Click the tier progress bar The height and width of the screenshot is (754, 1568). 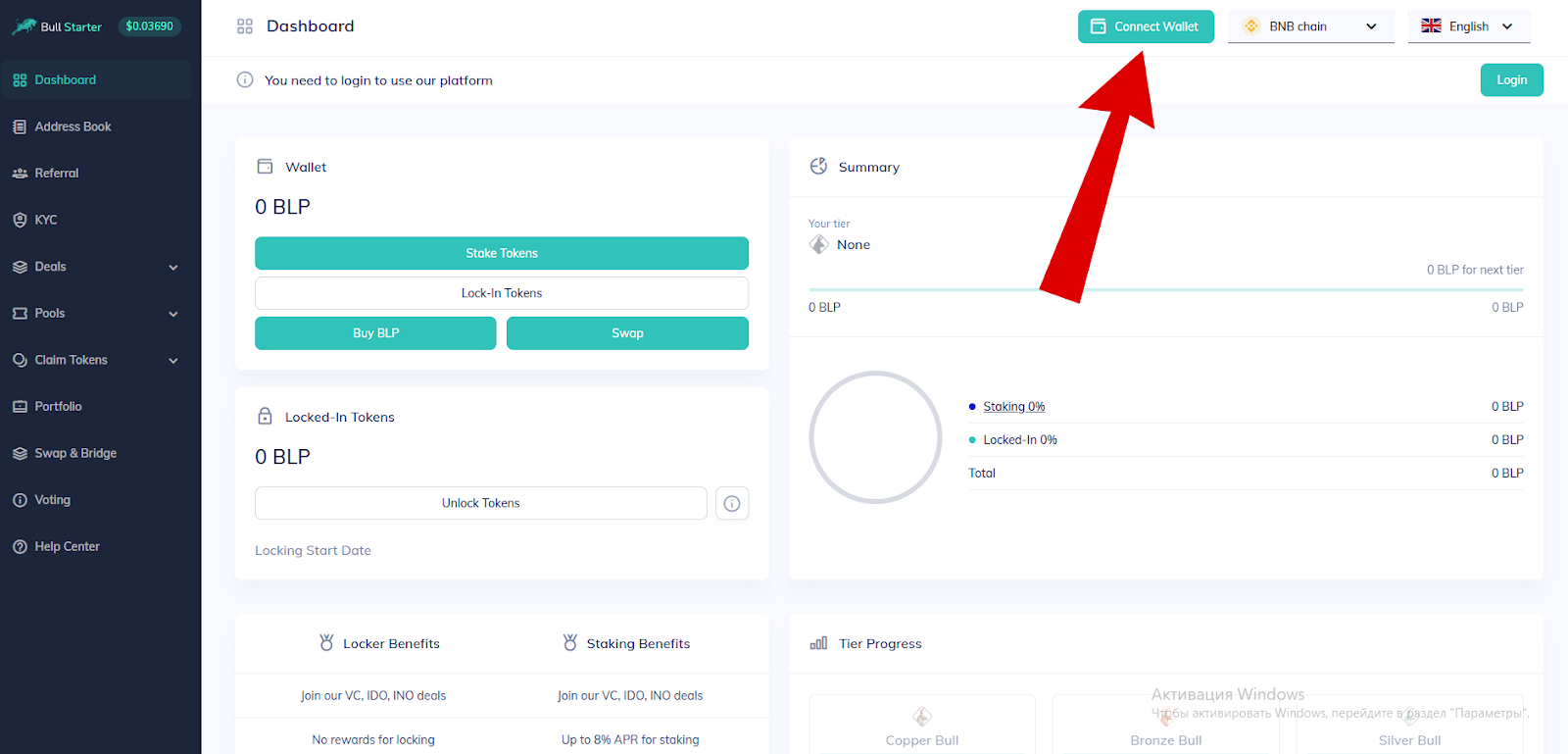1166,290
